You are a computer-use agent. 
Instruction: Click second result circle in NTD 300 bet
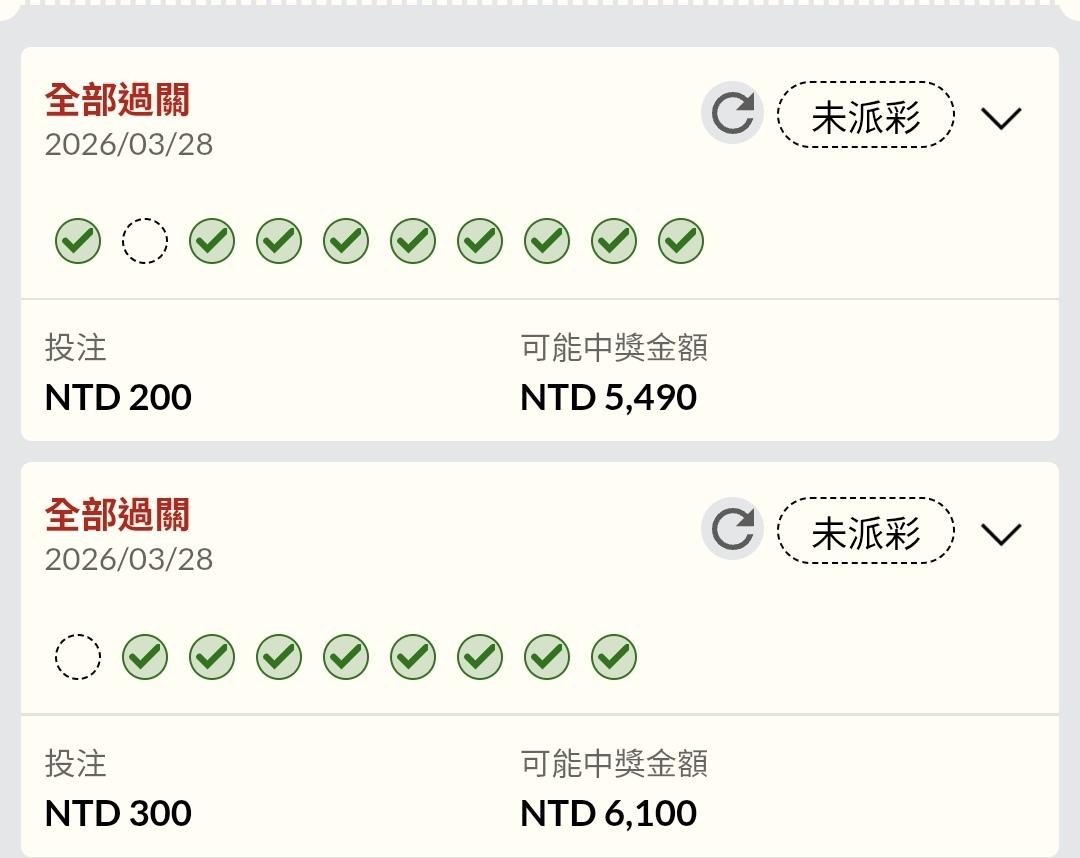coord(145,657)
